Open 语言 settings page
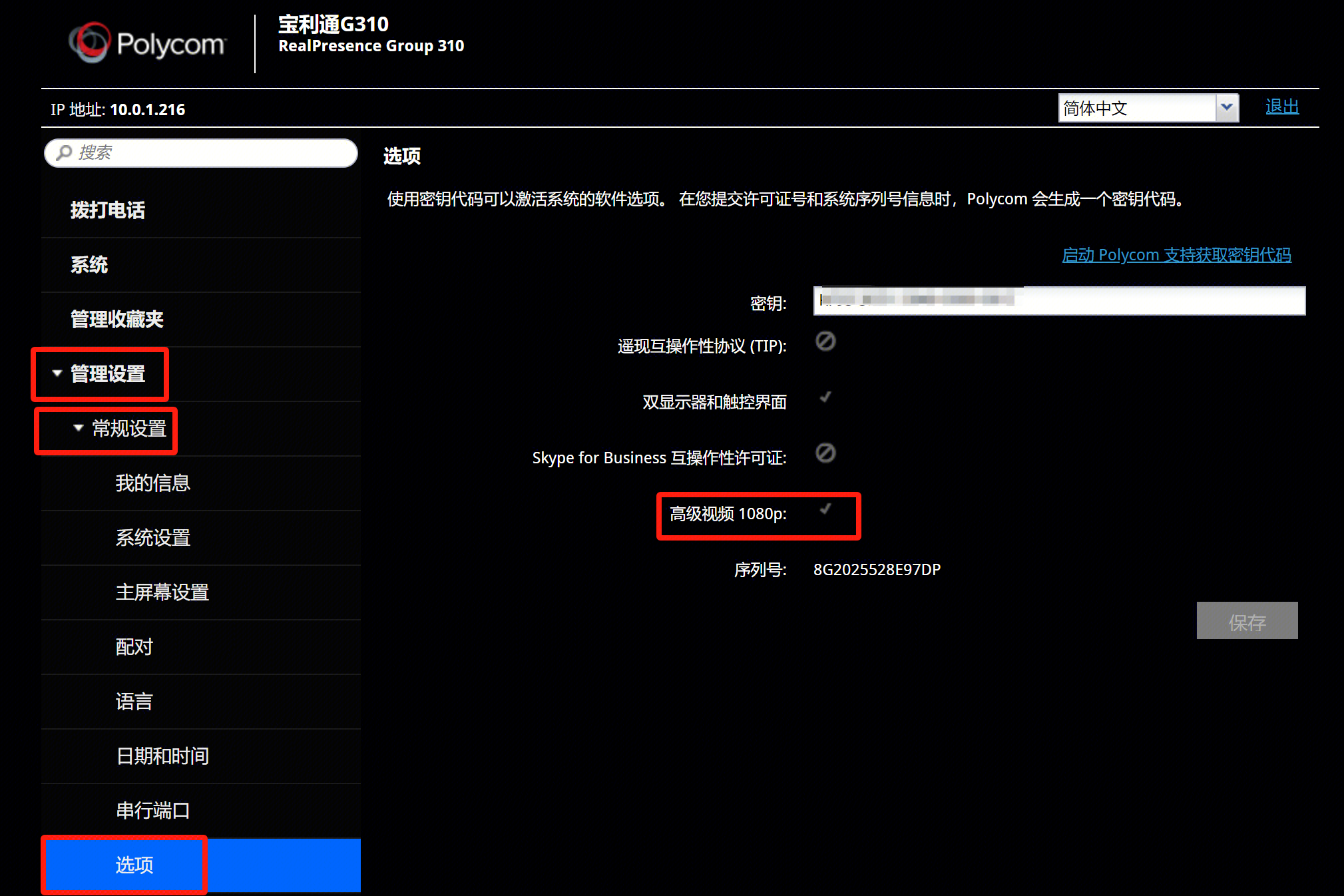1344x896 pixels. tap(201, 702)
